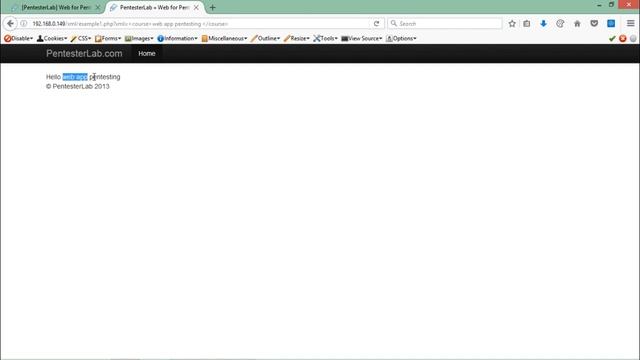Close the 'PentesterLab » Web for Pen' tab

(x=196, y=7)
